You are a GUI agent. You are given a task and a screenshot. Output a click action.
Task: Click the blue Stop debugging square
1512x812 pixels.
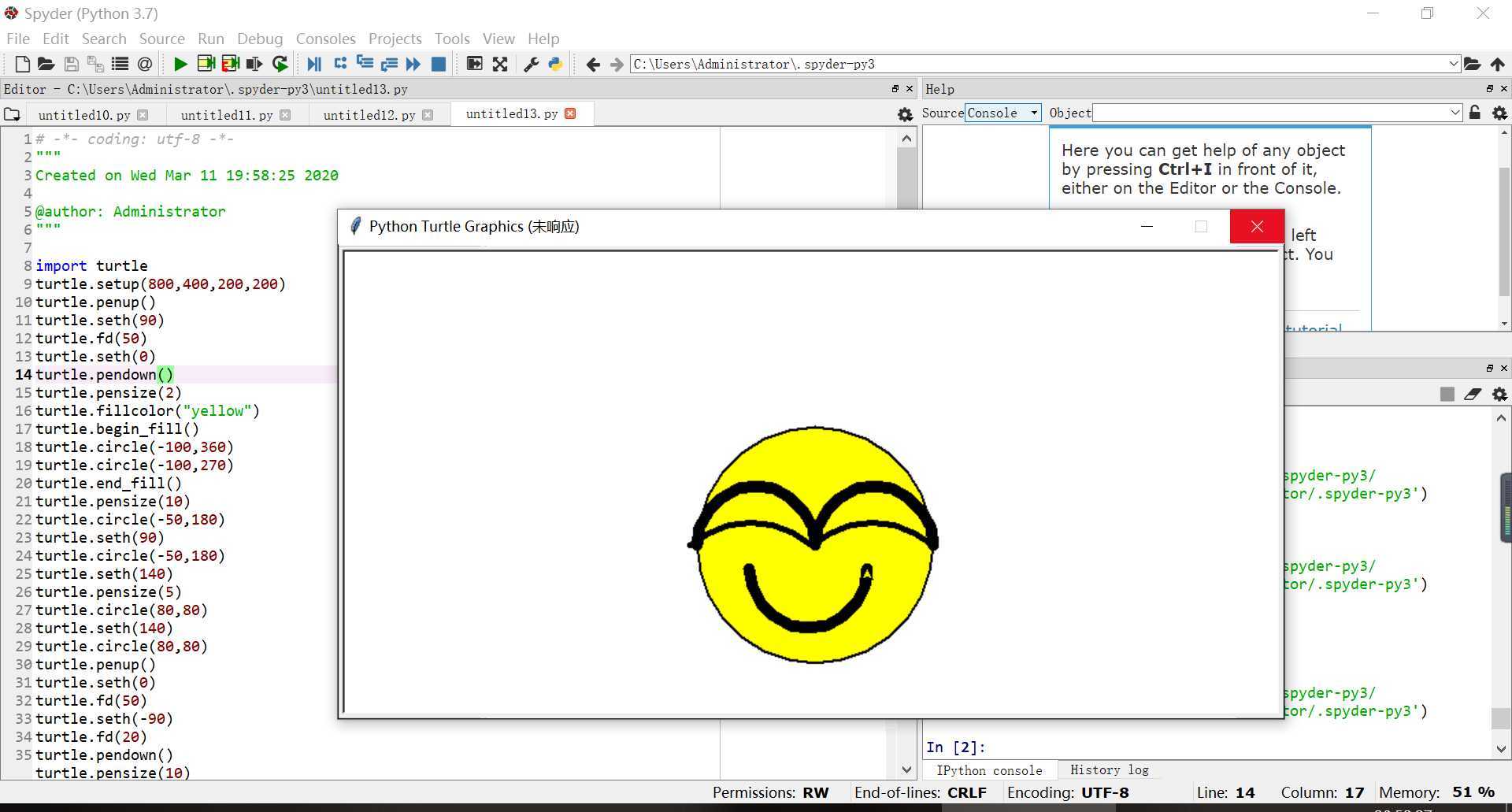(439, 64)
